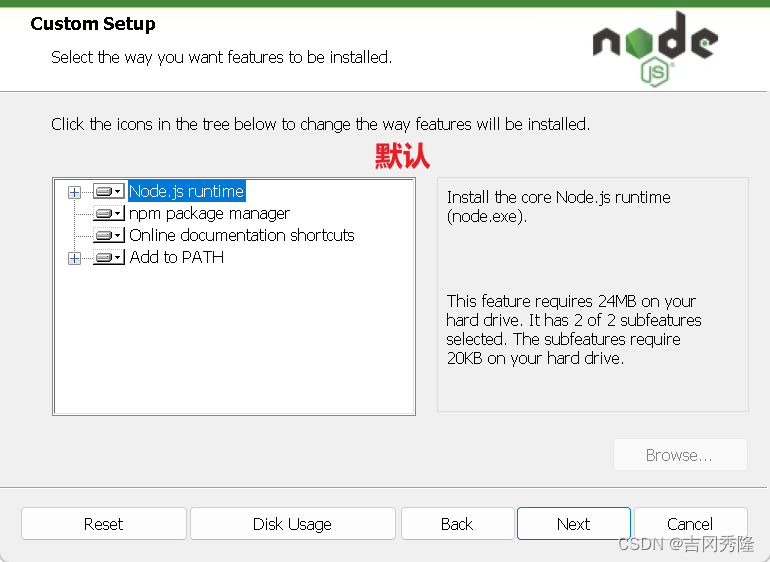770x562 pixels.
Task: Click the disabled Browse... button
Action: tap(680, 455)
